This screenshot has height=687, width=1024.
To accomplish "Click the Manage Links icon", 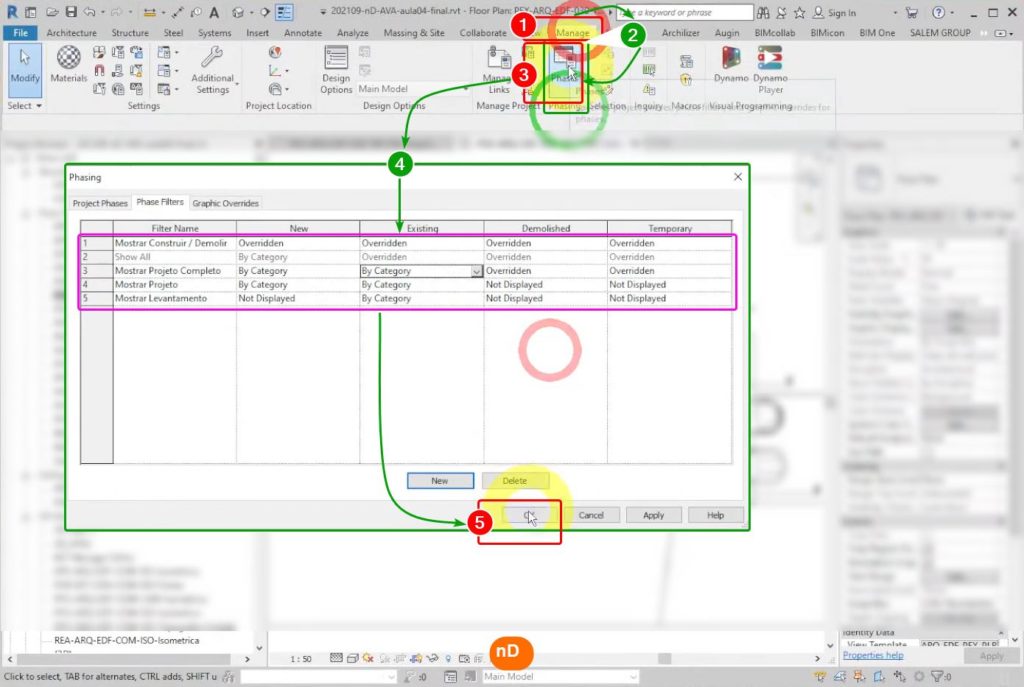I will [x=497, y=68].
